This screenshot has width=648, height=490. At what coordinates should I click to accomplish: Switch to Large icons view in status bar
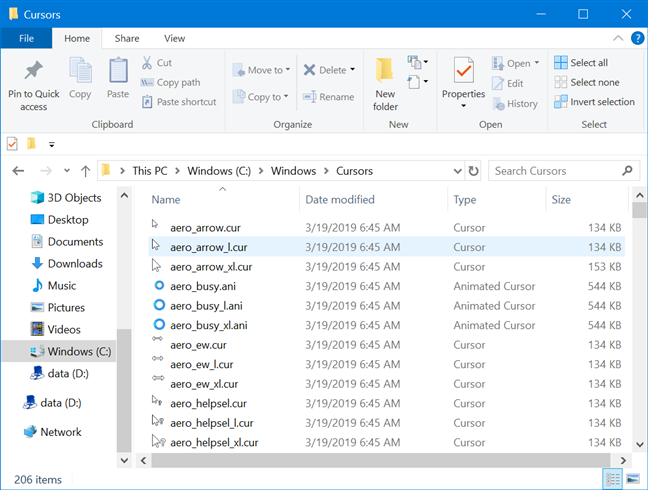pos(633,479)
